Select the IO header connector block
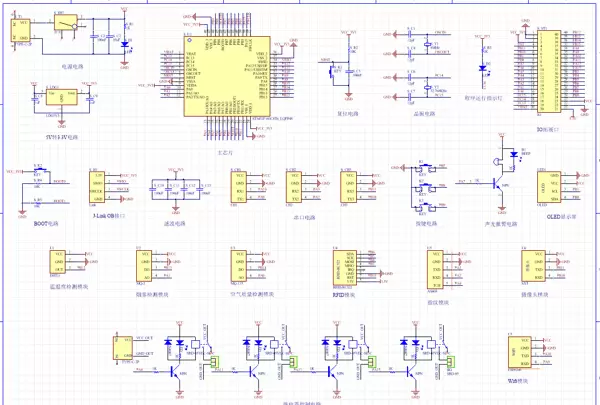600x405 pixels. 549,74
